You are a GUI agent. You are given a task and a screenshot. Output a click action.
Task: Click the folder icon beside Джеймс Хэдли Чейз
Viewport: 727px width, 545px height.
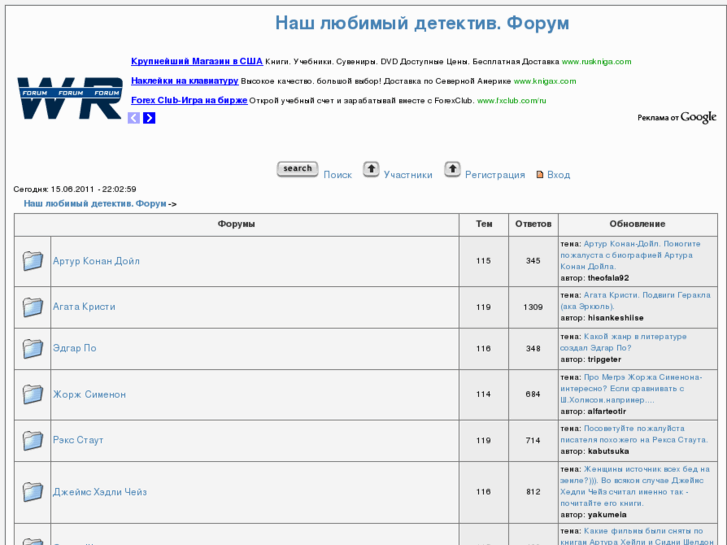33,491
